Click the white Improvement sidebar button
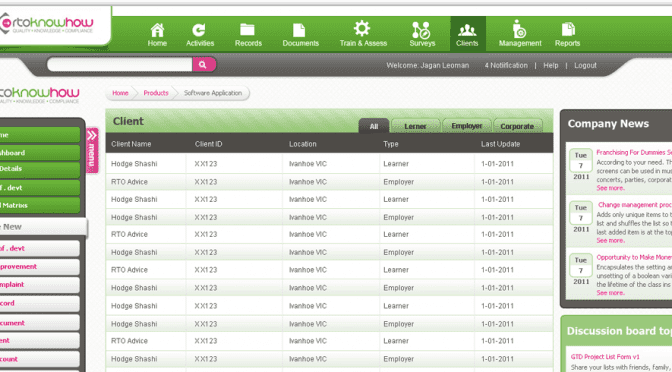The height and width of the screenshot is (372, 672). [39, 267]
